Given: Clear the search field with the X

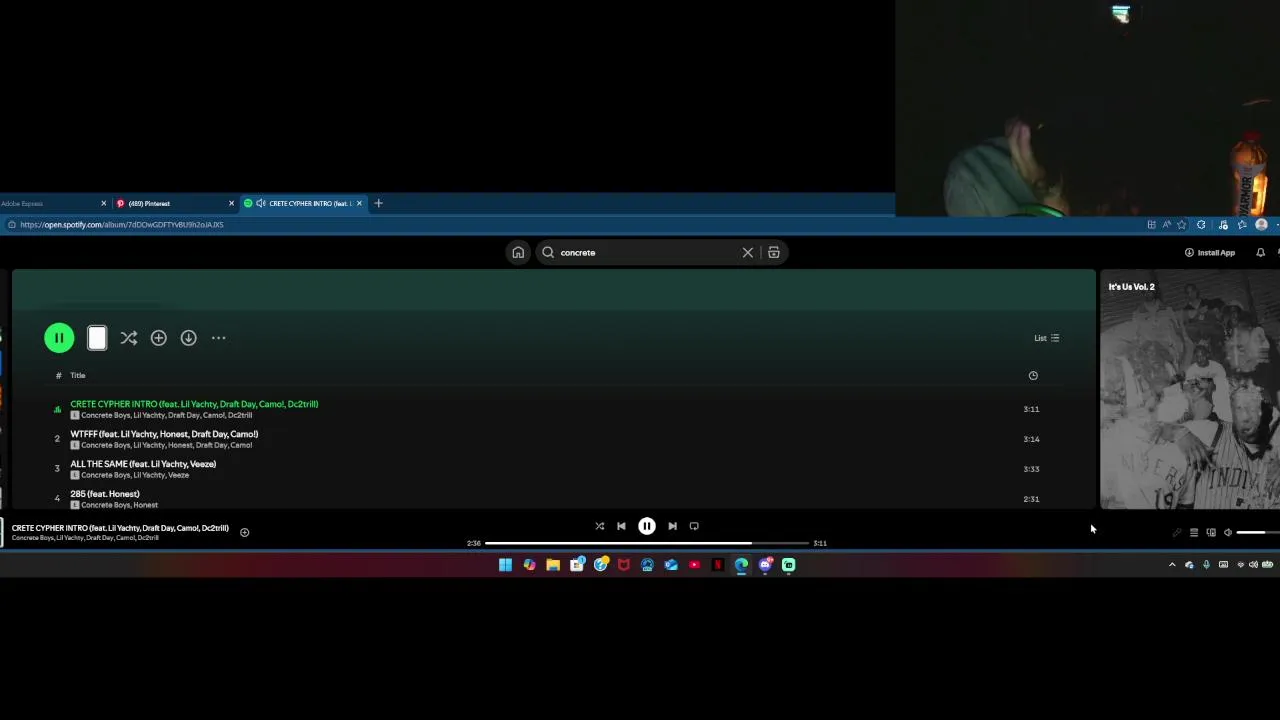Looking at the screenshot, I should [747, 253].
